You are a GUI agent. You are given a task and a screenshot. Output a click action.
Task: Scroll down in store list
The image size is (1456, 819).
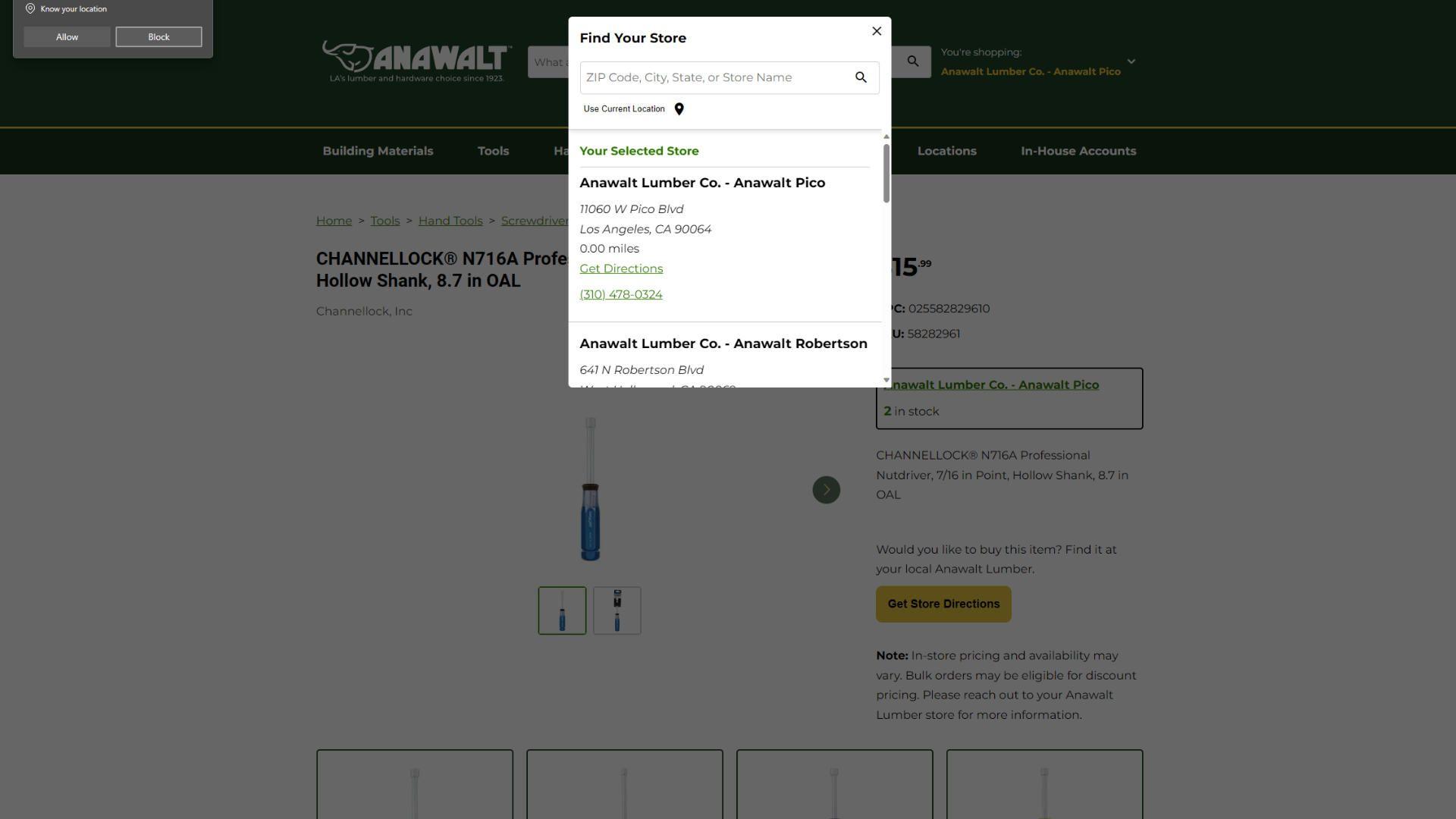coord(884,381)
